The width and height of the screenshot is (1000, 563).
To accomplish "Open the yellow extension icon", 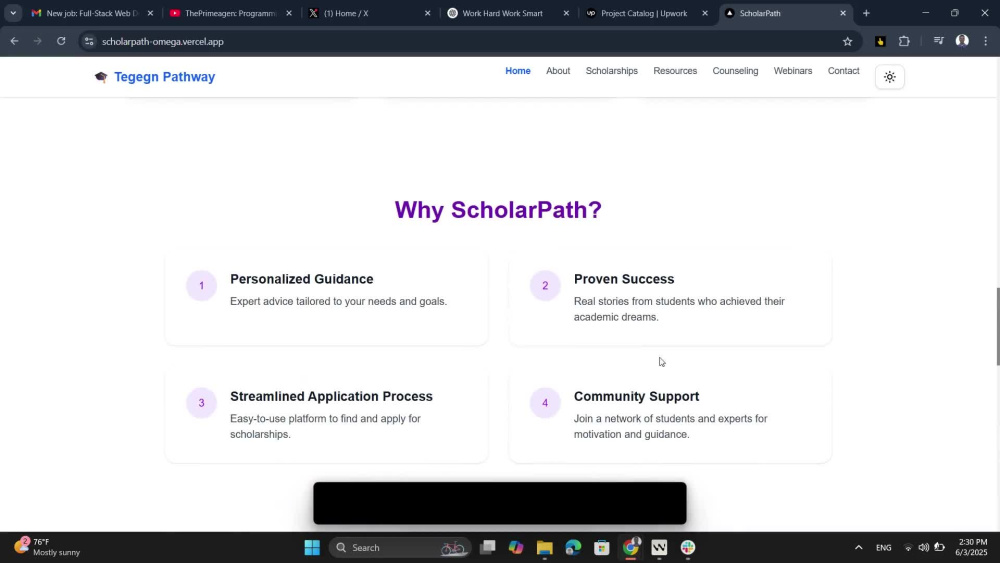I will tap(880, 41).
